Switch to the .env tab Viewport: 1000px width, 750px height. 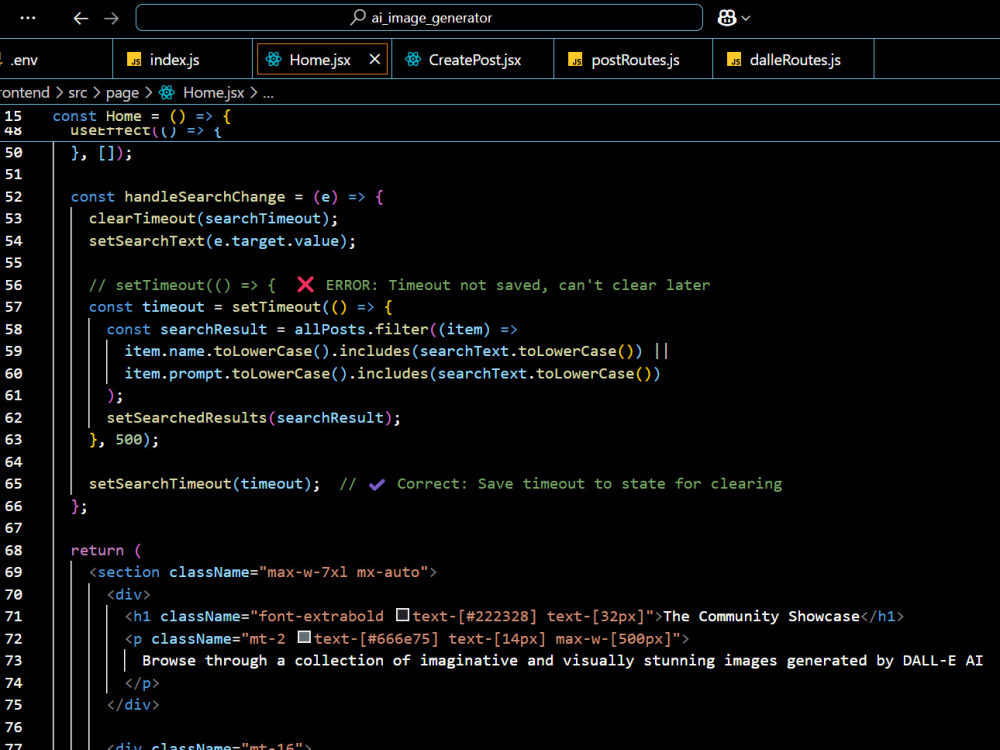[x=24, y=60]
